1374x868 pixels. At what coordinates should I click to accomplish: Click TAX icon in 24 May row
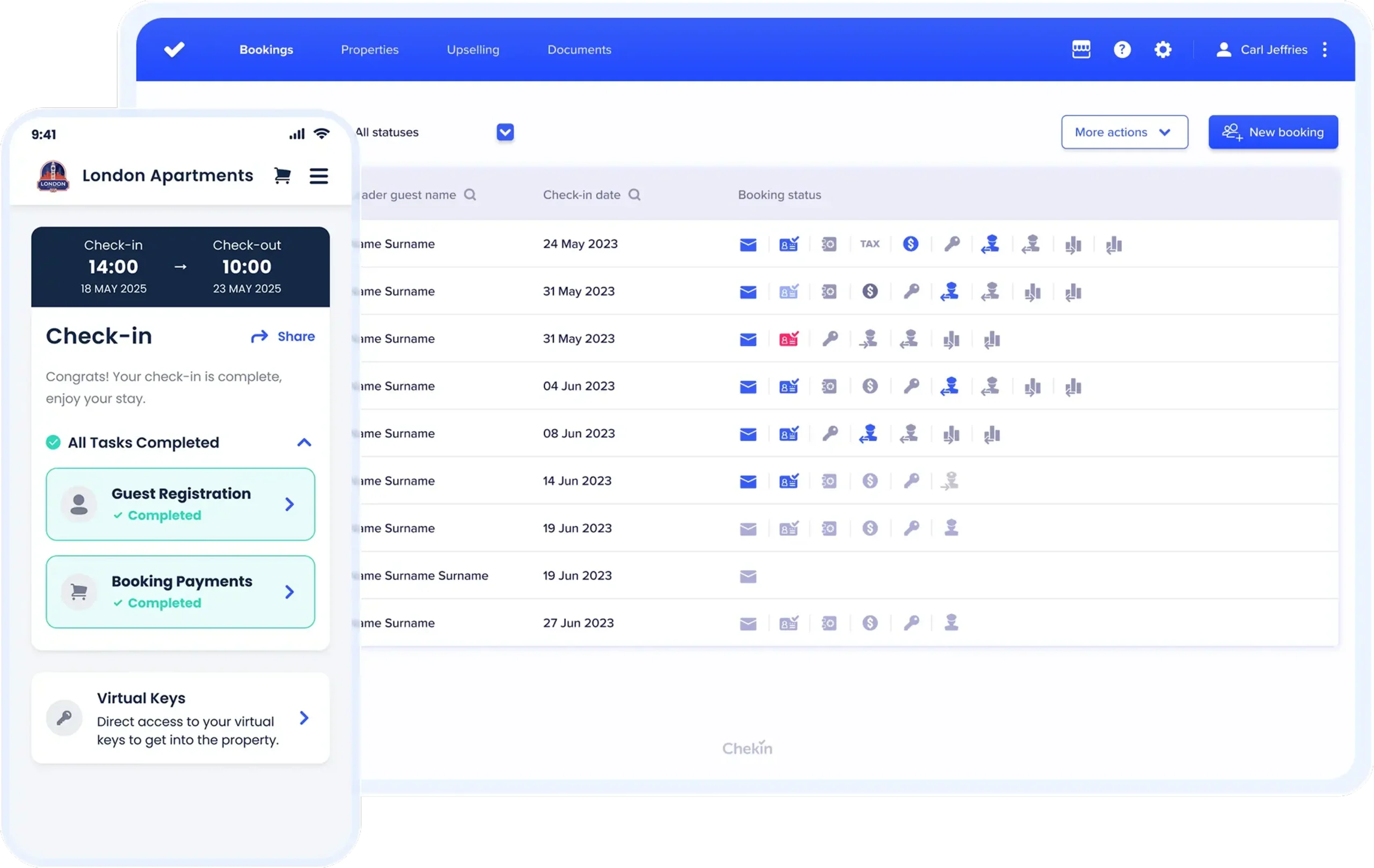tap(869, 244)
